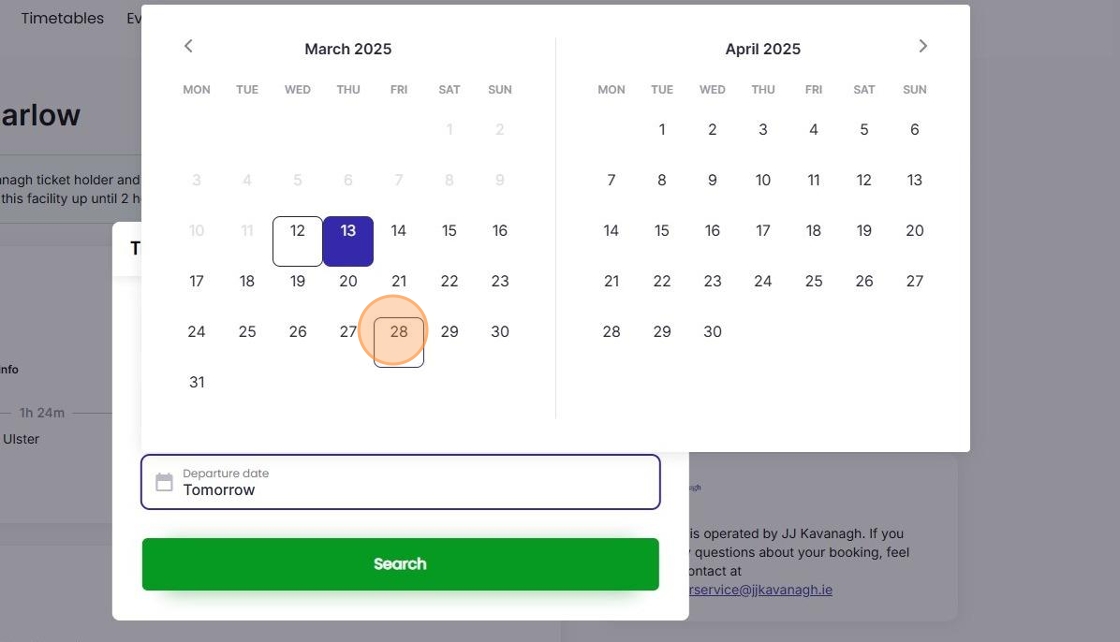Pick April 30 in the calendar
This screenshot has height=642, width=1120.
coord(712,332)
